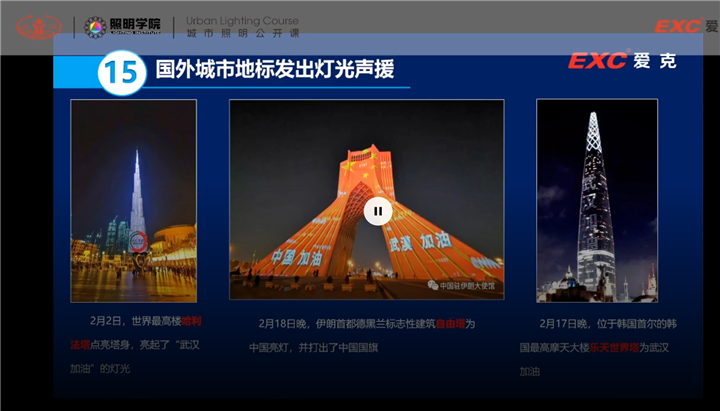Click the number 15 circle badge
The width and height of the screenshot is (720, 411).
pos(117,73)
